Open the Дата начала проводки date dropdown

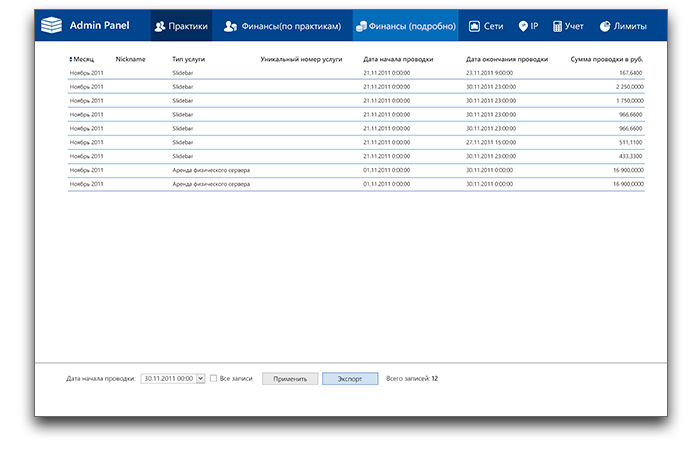point(201,378)
